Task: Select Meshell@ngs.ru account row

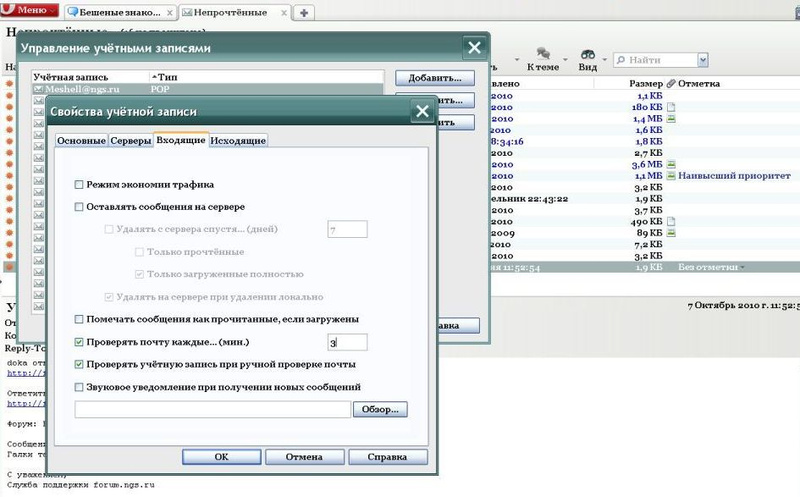Action: pyautogui.click(x=208, y=89)
